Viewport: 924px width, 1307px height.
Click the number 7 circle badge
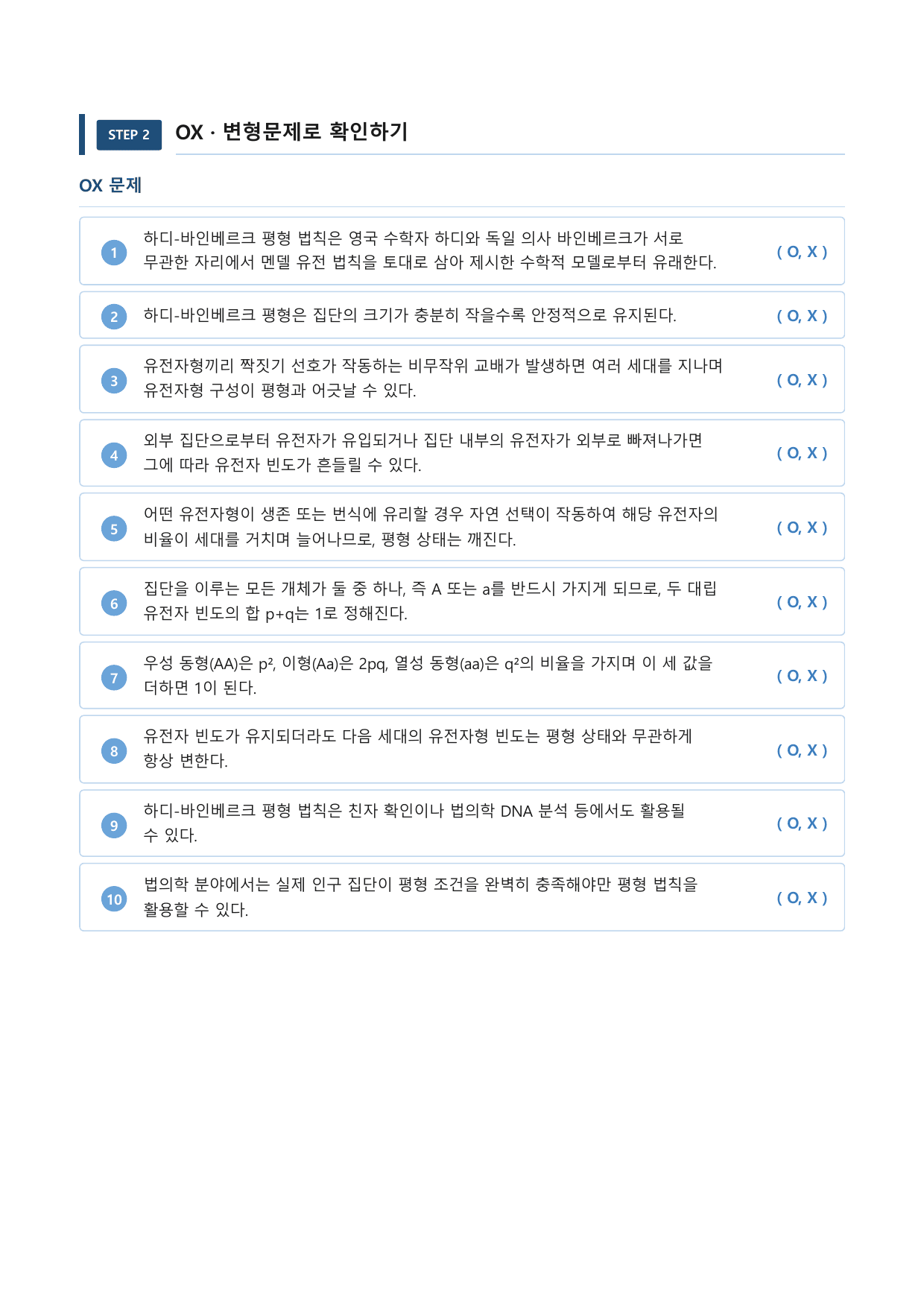(114, 677)
